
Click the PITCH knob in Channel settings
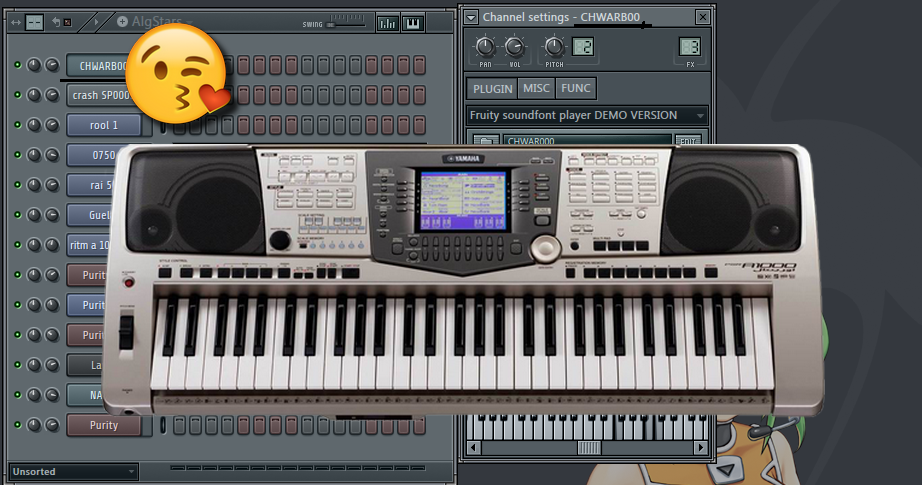pos(554,46)
